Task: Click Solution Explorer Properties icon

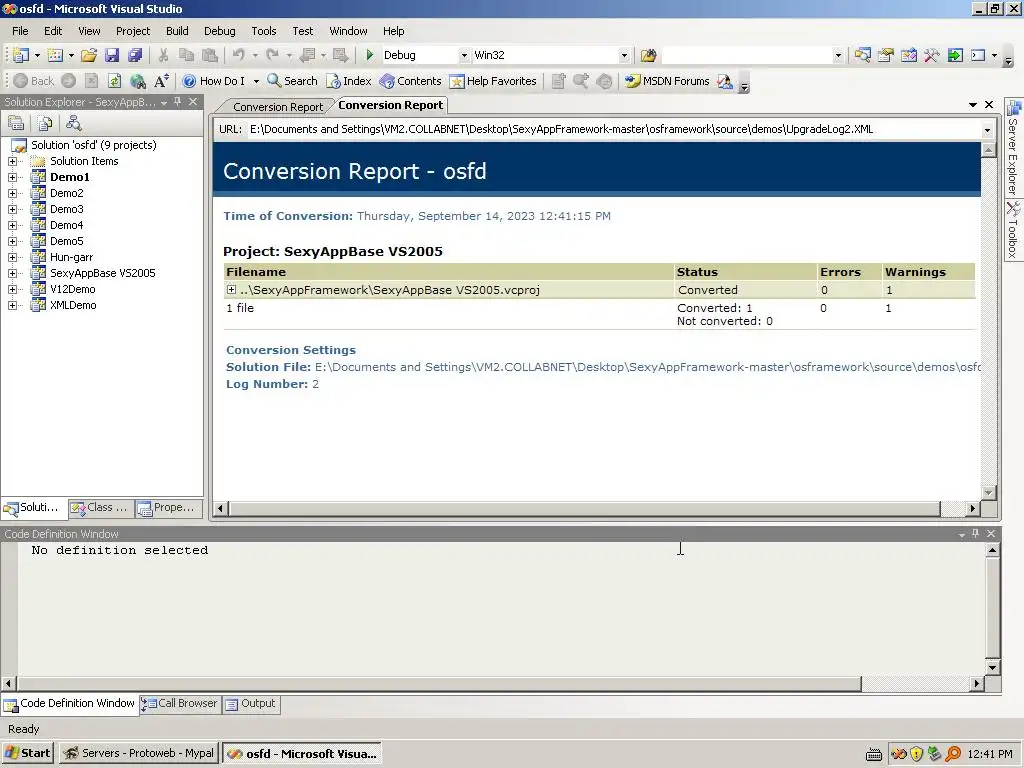Action: click(x=16, y=123)
